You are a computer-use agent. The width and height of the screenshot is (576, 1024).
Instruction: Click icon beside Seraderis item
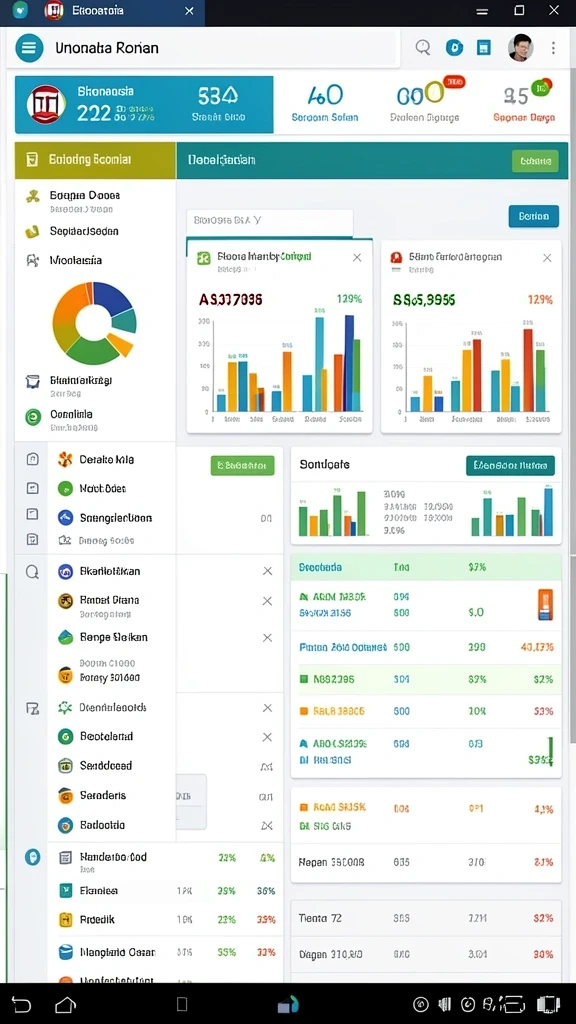tap(65, 796)
